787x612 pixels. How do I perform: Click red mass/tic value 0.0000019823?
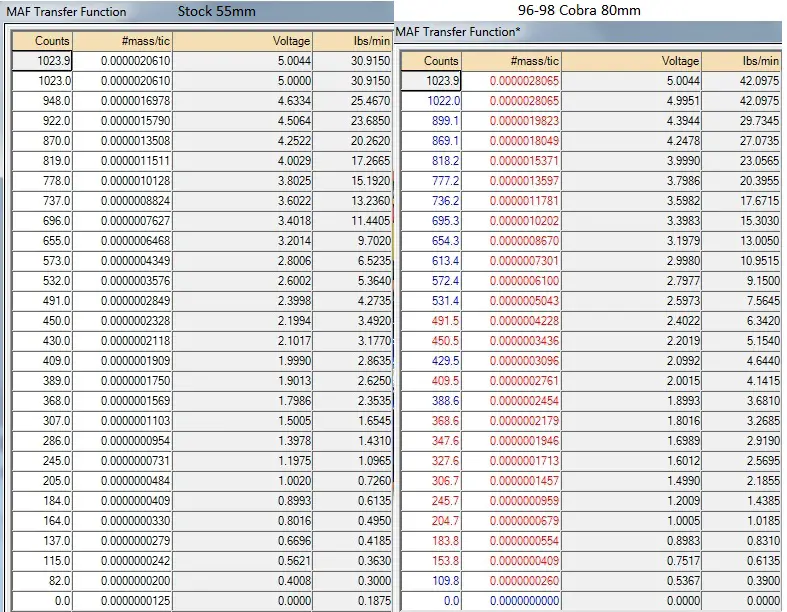pos(511,121)
